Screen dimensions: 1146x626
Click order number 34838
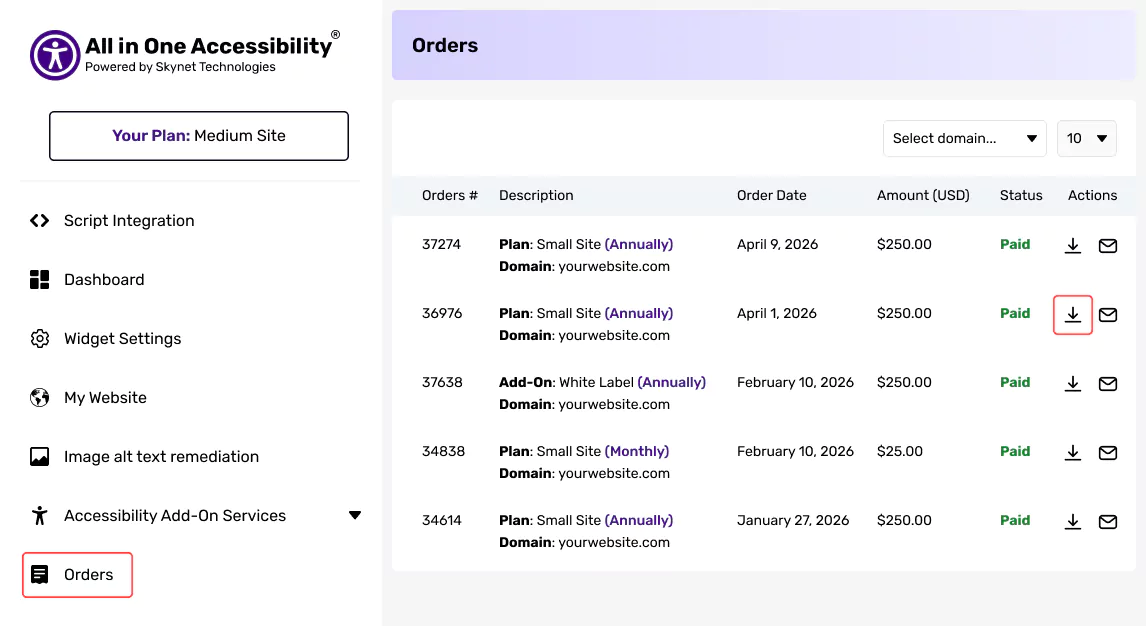pos(443,451)
